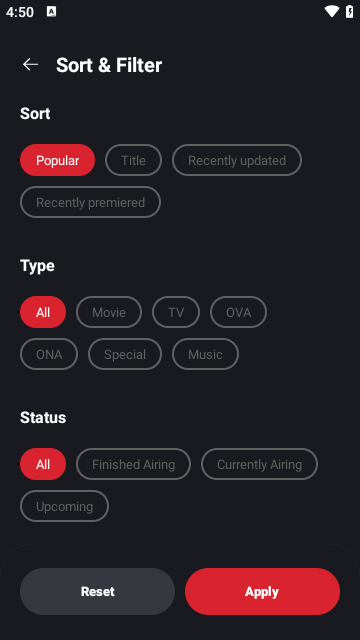Tap the Wi-Fi status icon
The image size is (360, 640).
[331, 11]
